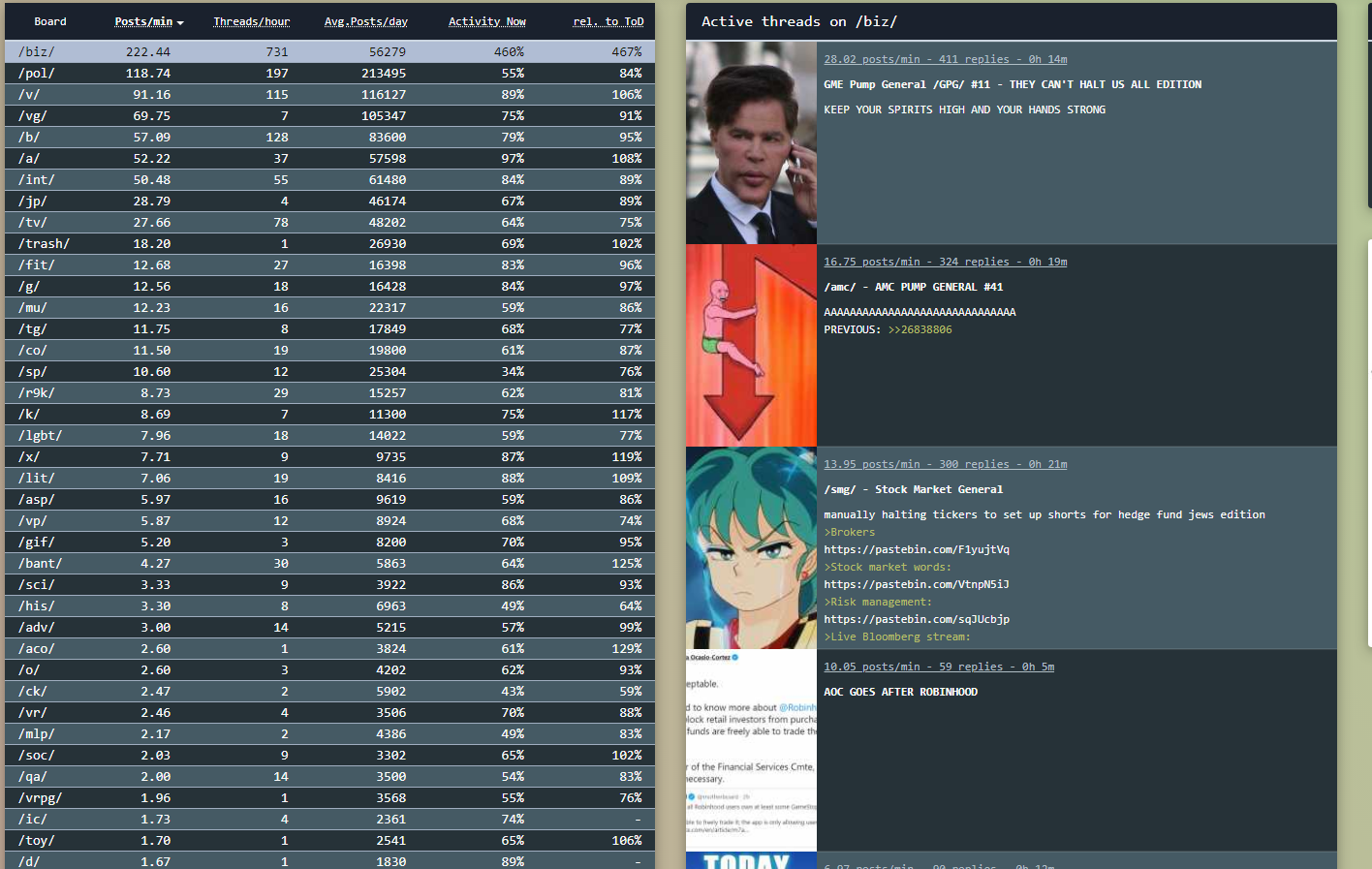Click the pastebin.com/VtnpN5iJ URL text
This screenshot has height=869, width=1372.
tap(917, 584)
